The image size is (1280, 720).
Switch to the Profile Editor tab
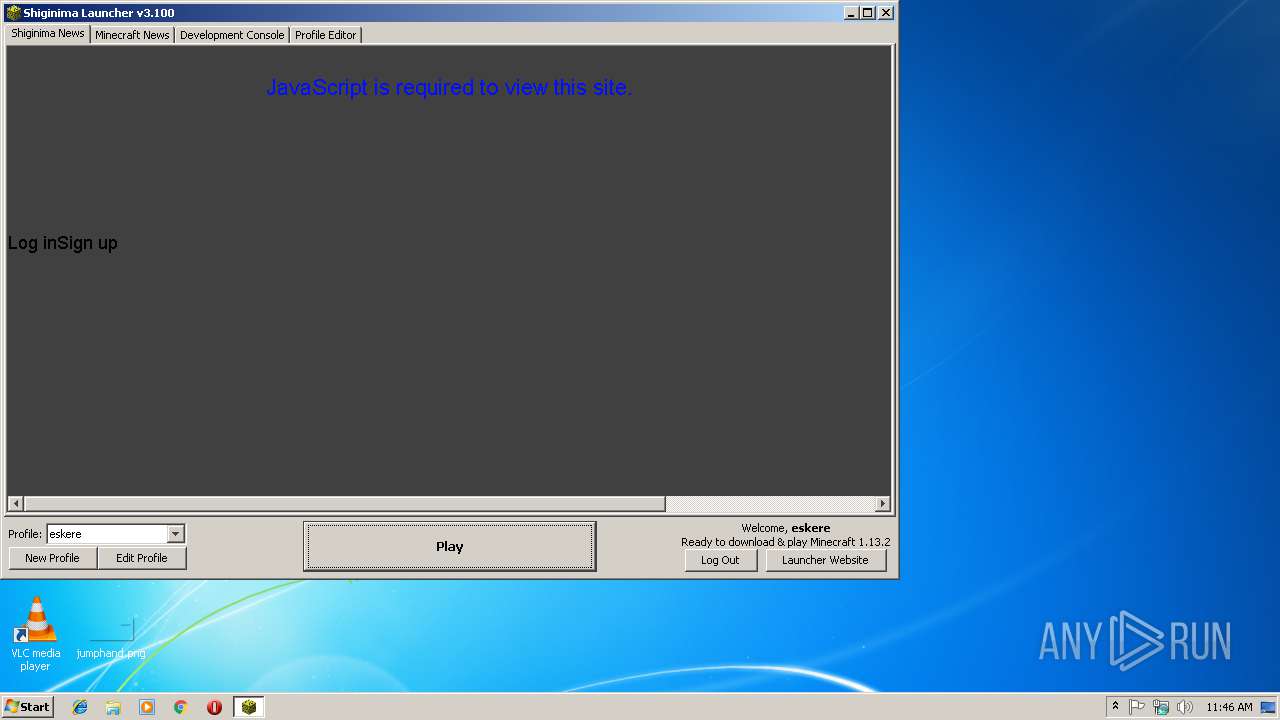click(326, 35)
